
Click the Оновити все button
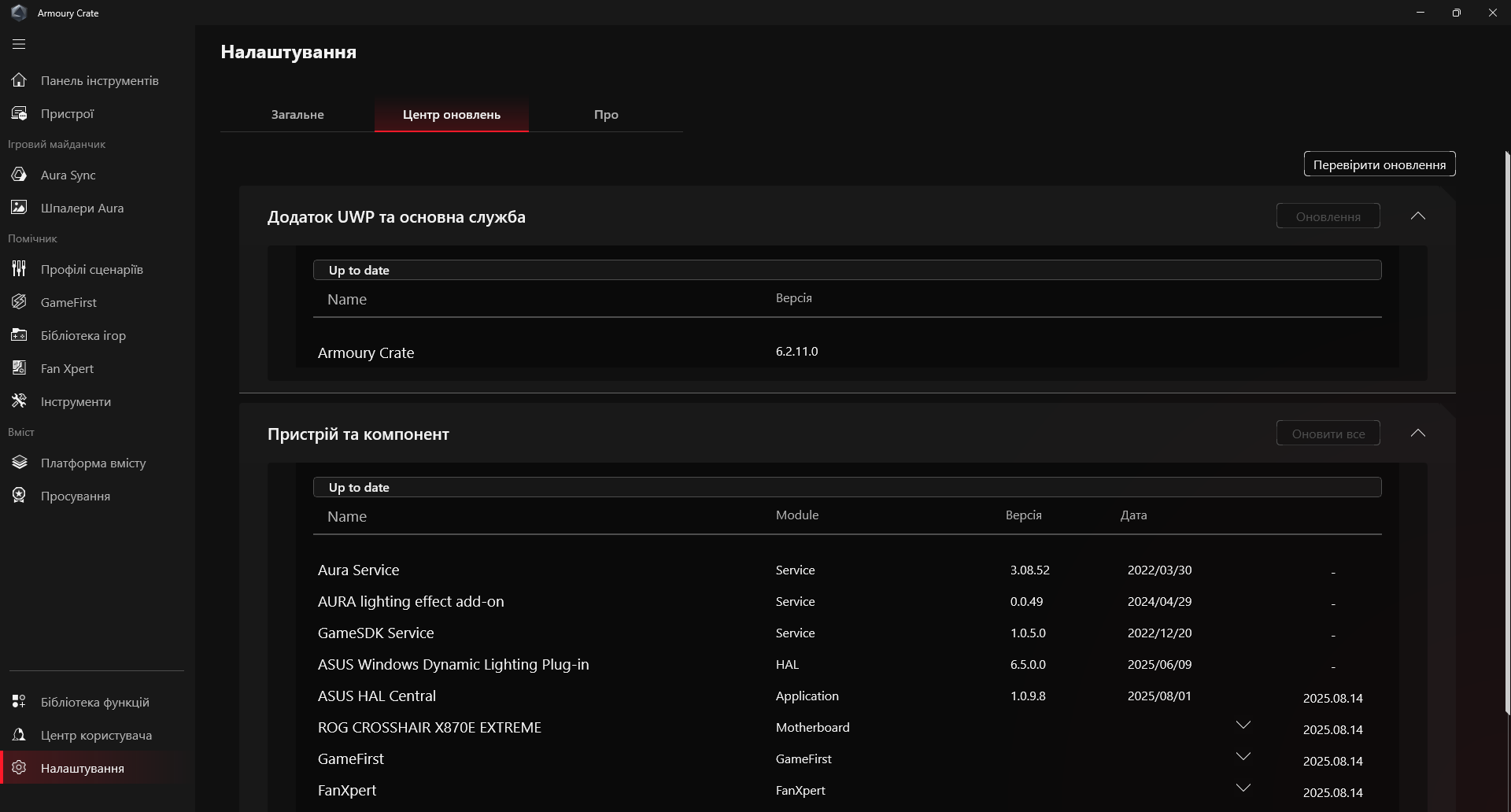(1328, 434)
